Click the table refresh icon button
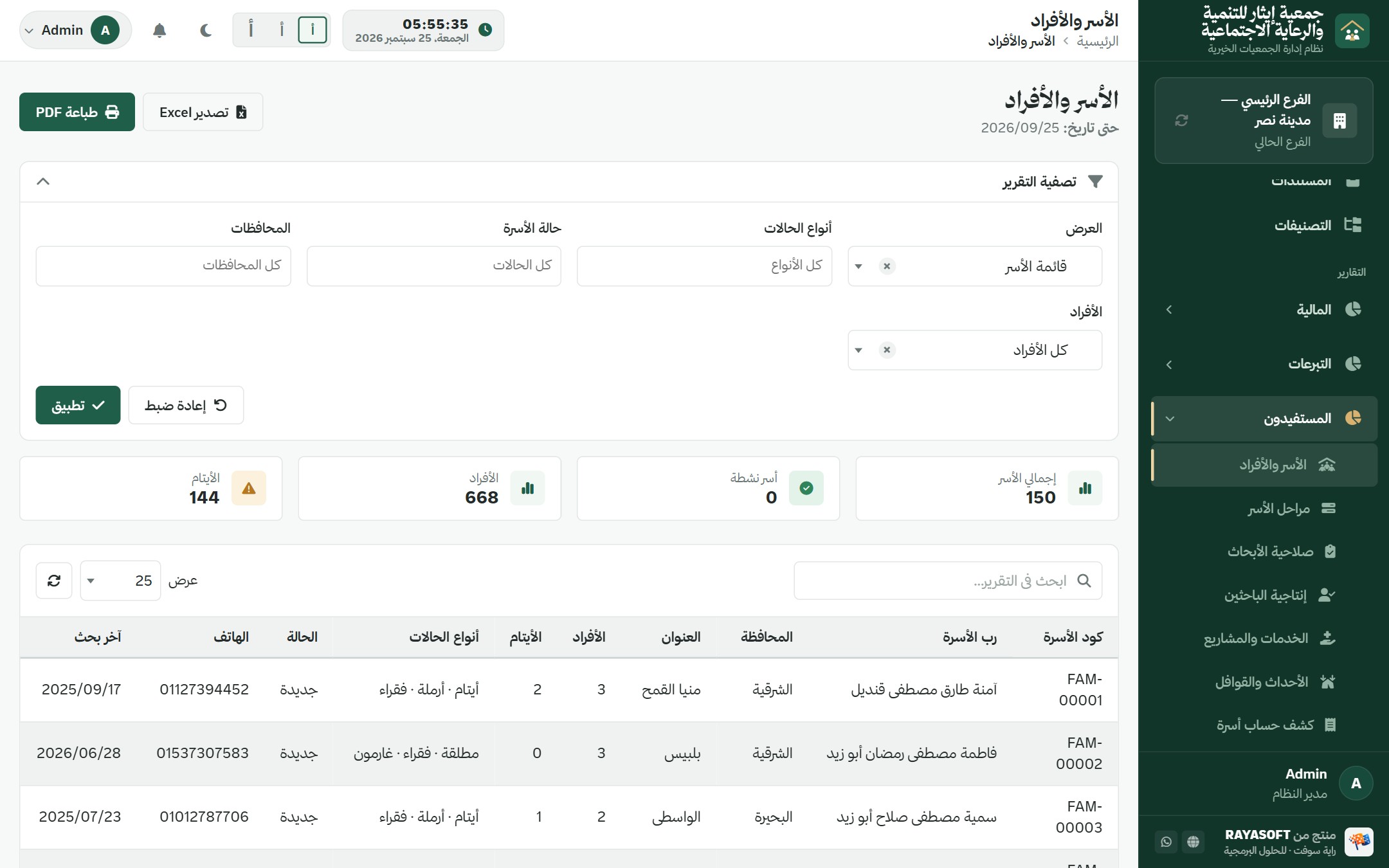 (x=54, y=581)
